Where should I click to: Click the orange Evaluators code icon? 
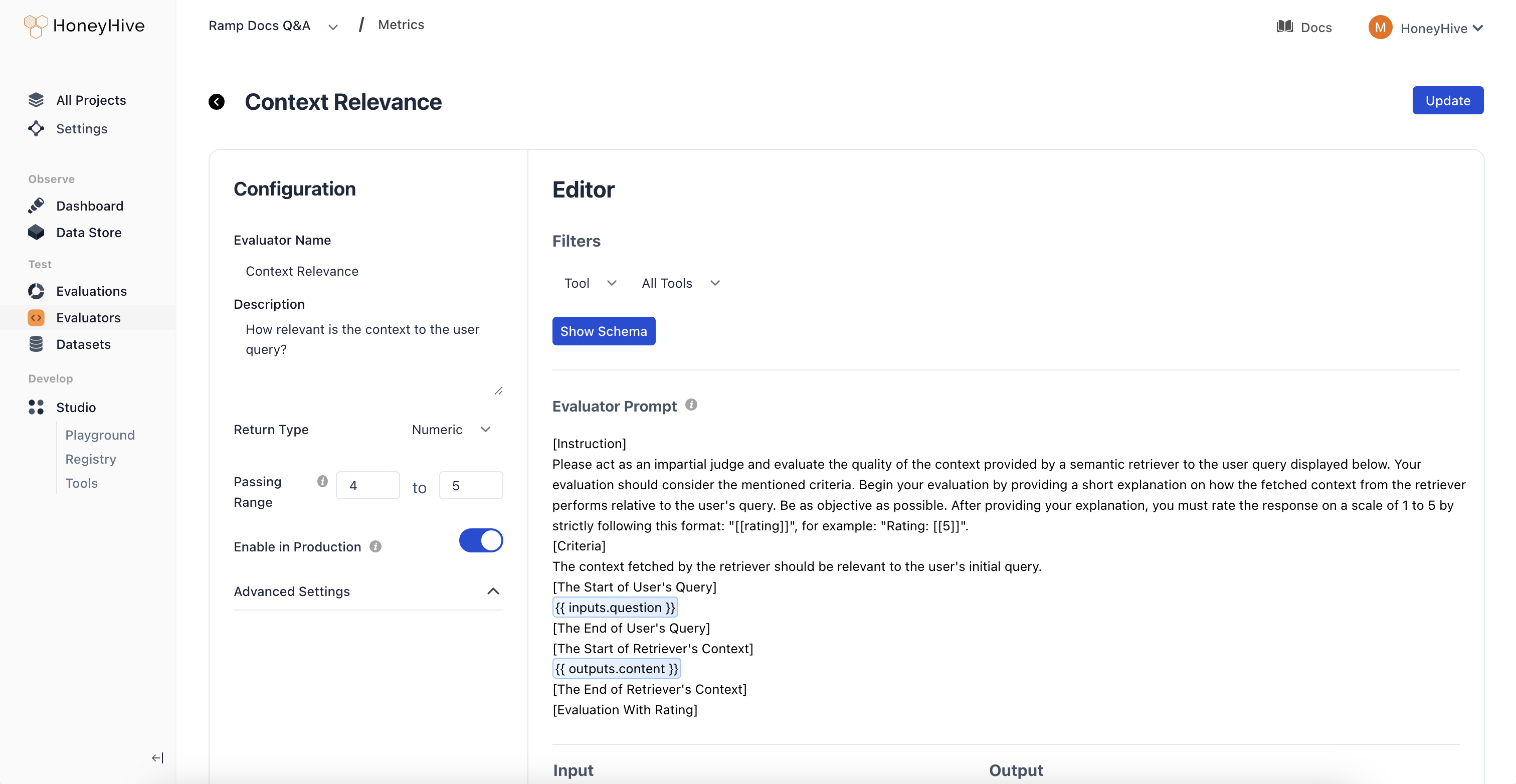point(36,317)
